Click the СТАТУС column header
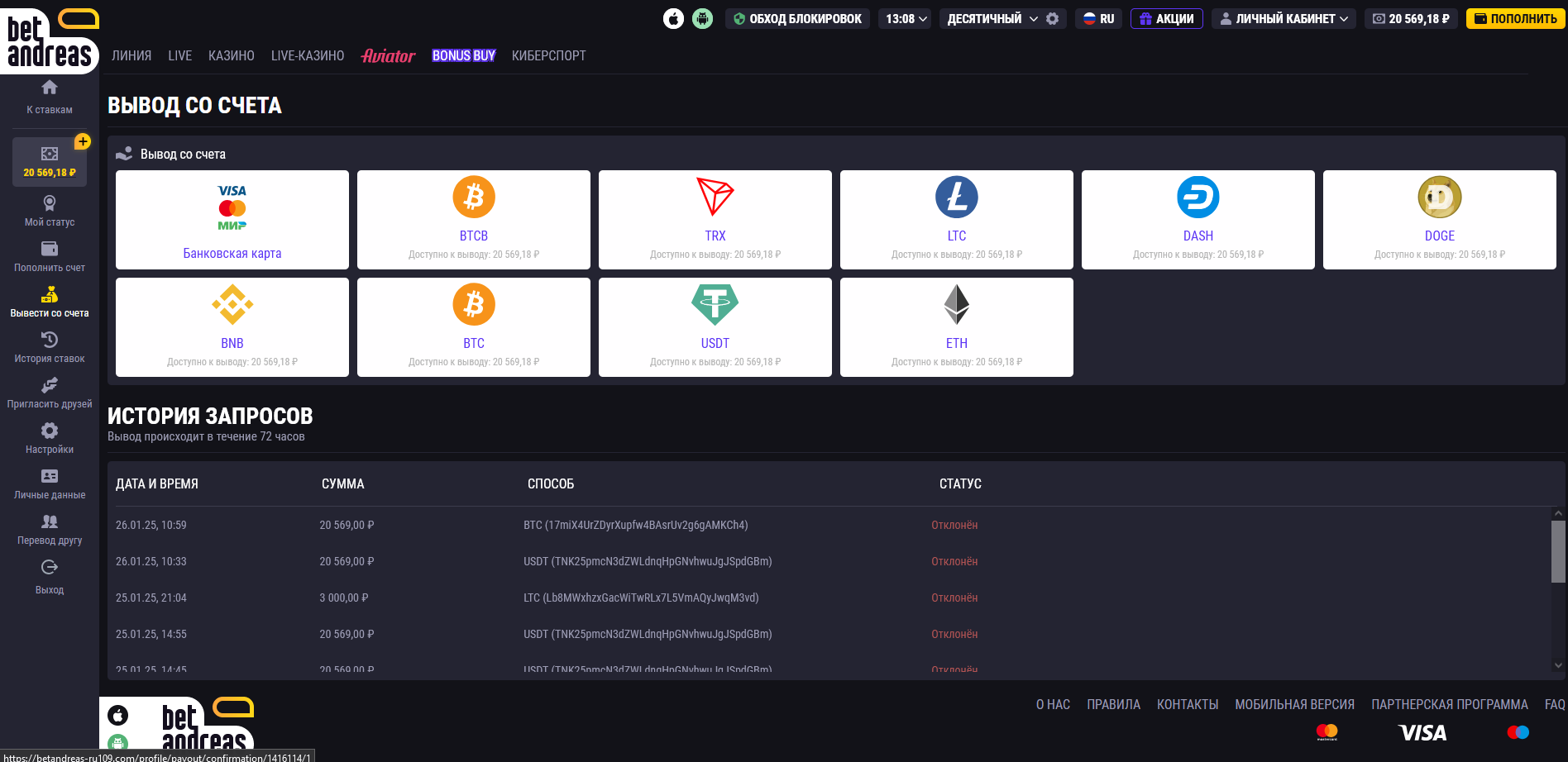This screenshot has width=1568, height=762. pyautogui.click(x=960, y=483)
